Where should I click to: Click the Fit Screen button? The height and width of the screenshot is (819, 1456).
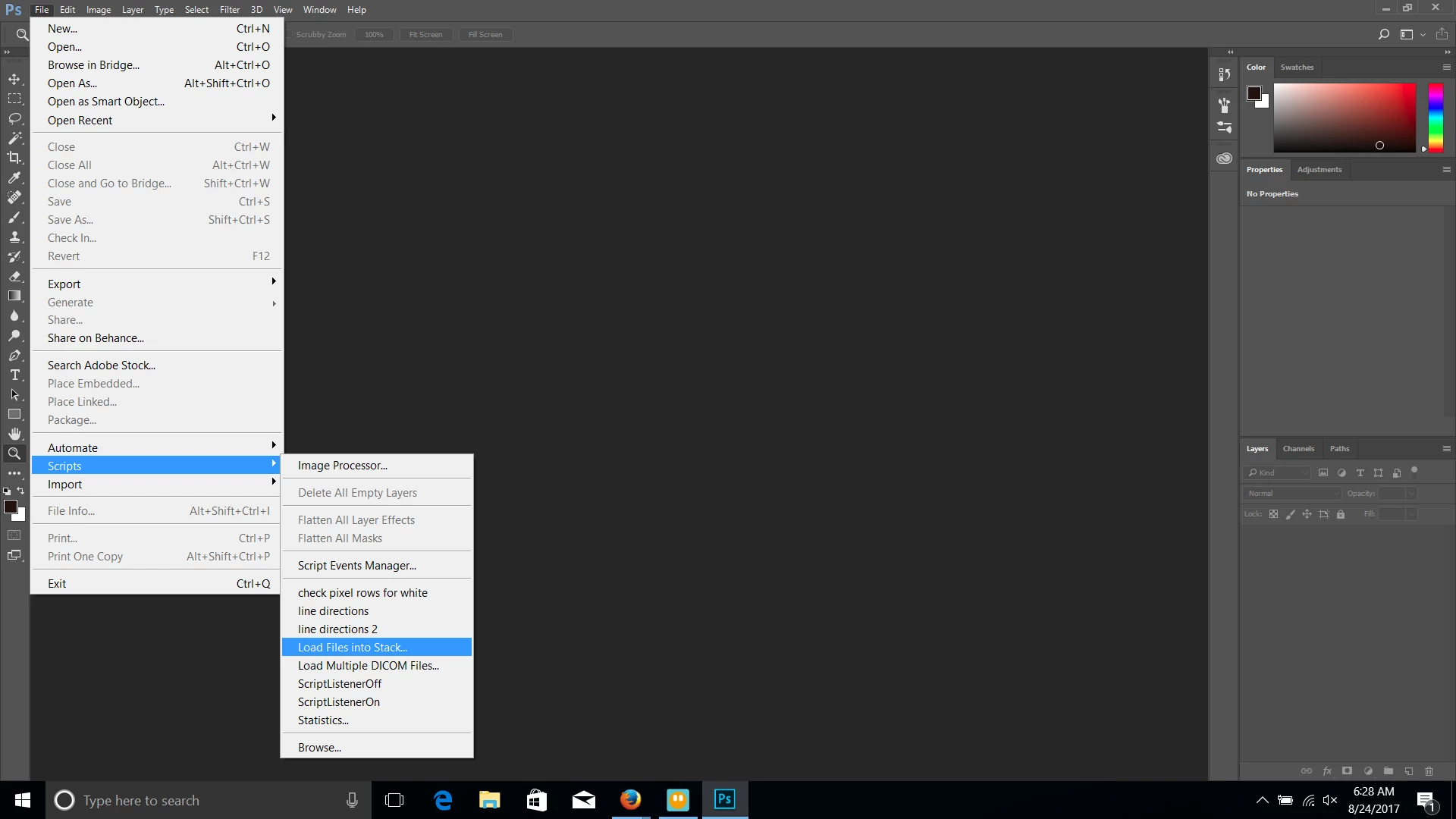(425, 35)
